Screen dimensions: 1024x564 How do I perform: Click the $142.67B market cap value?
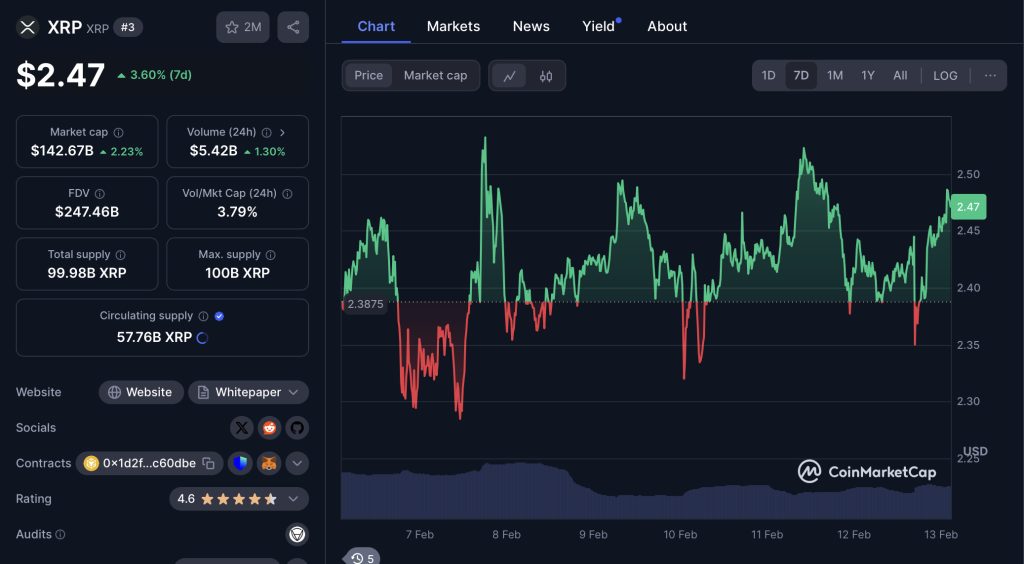pyautogui.click(x=62, y=151)
